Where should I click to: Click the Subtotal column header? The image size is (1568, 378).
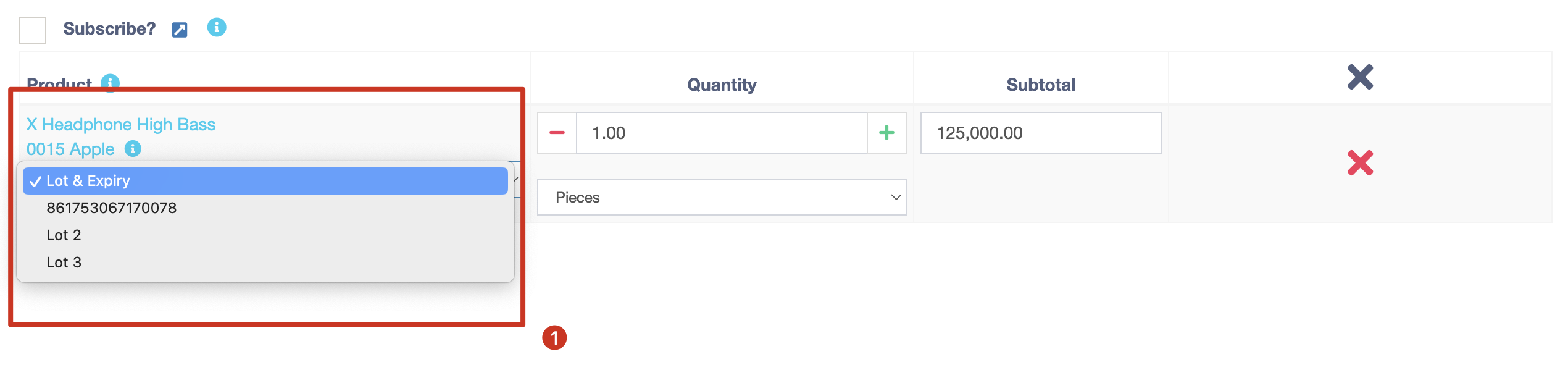(x=1041, y=85)
